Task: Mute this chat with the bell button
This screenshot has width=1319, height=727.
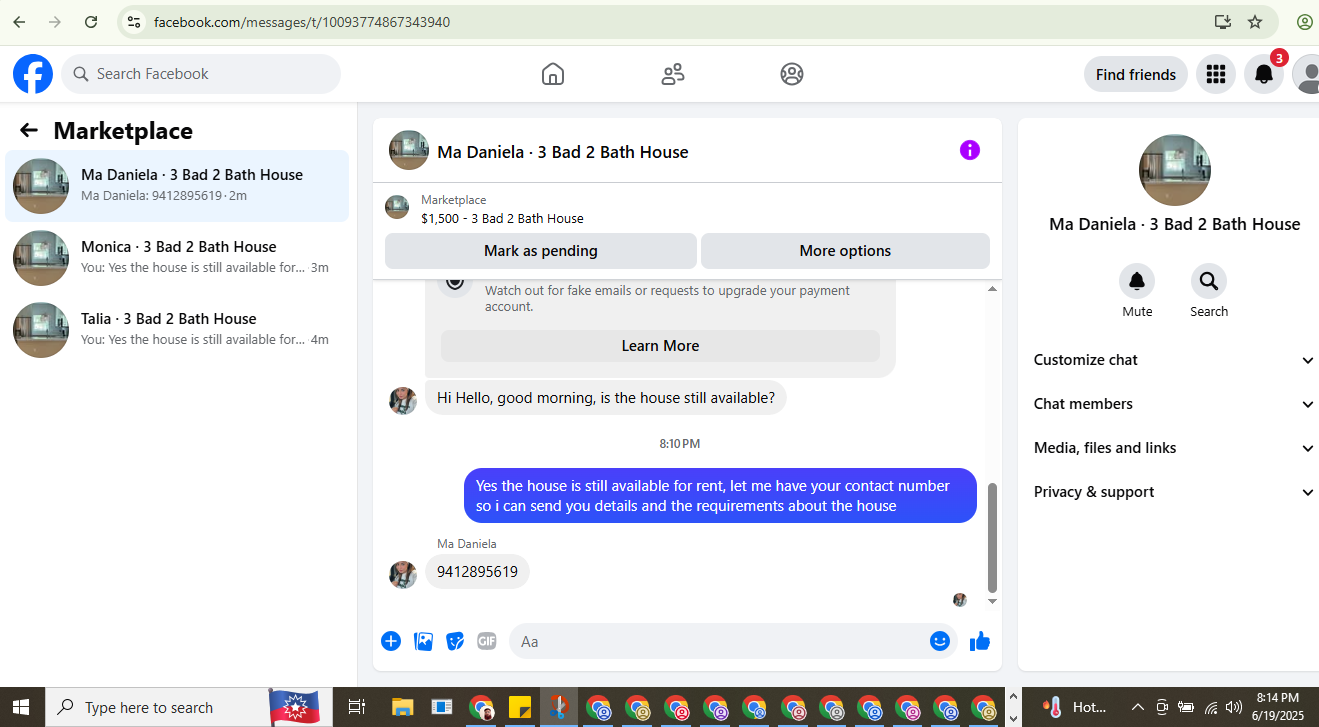Action: pyautogui.click(x=1137, y=281)
